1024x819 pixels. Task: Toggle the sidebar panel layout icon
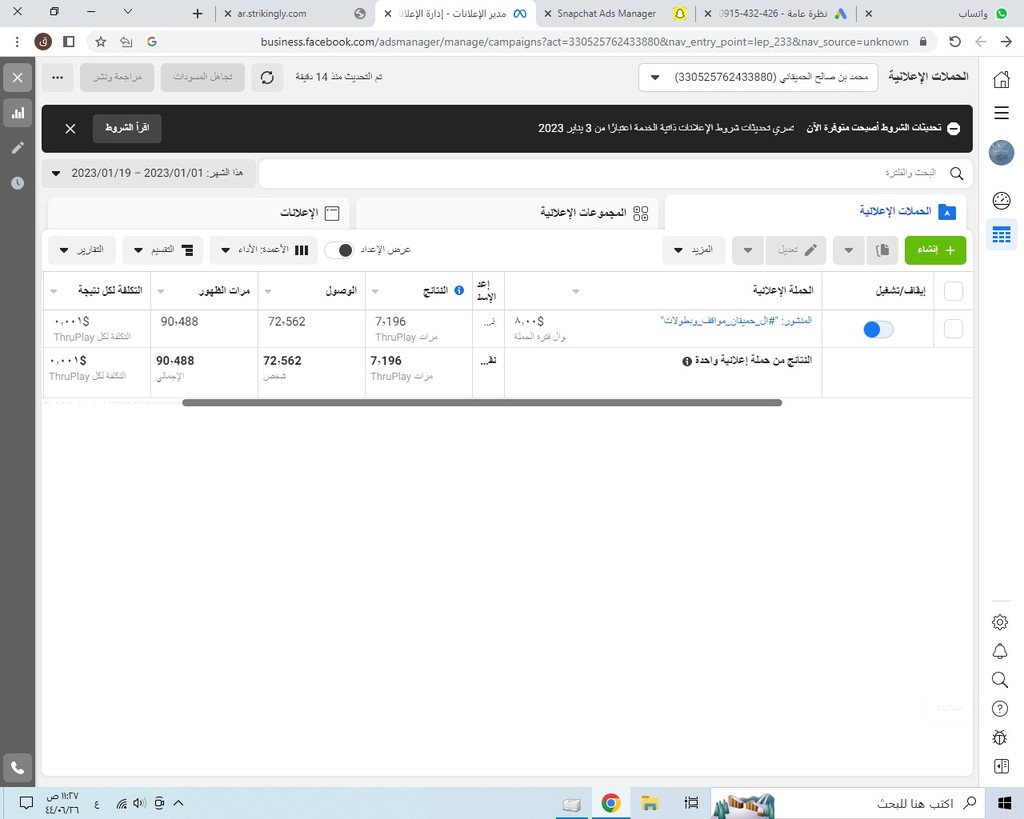[x=1001, y=766]
